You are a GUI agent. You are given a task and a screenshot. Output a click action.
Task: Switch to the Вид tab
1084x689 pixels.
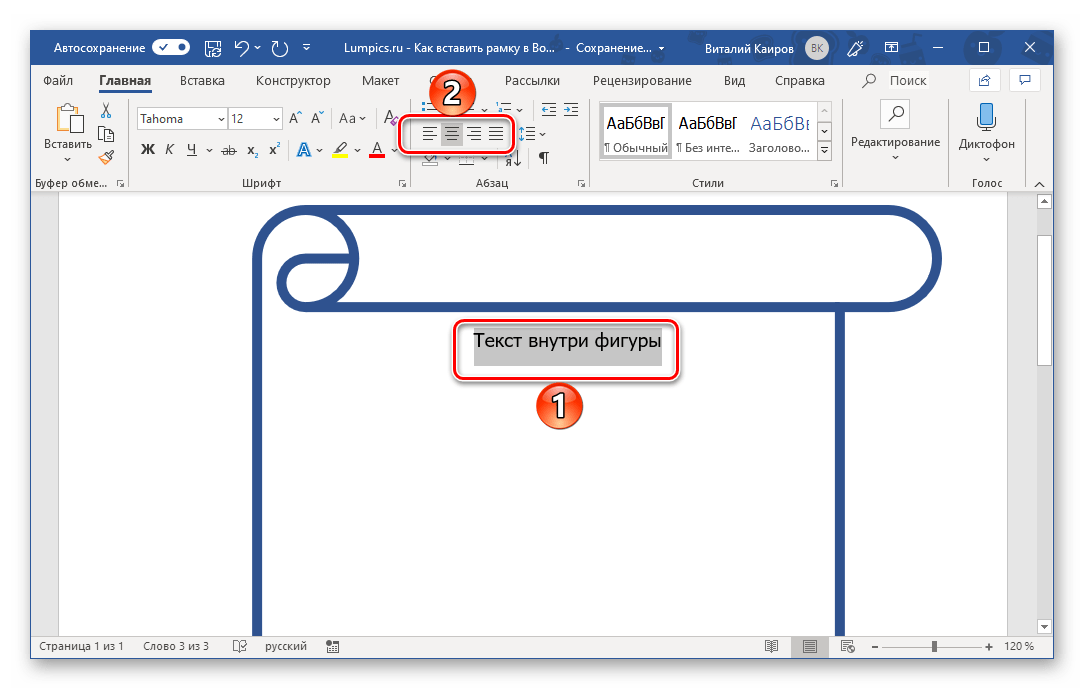tap(734, 80)
